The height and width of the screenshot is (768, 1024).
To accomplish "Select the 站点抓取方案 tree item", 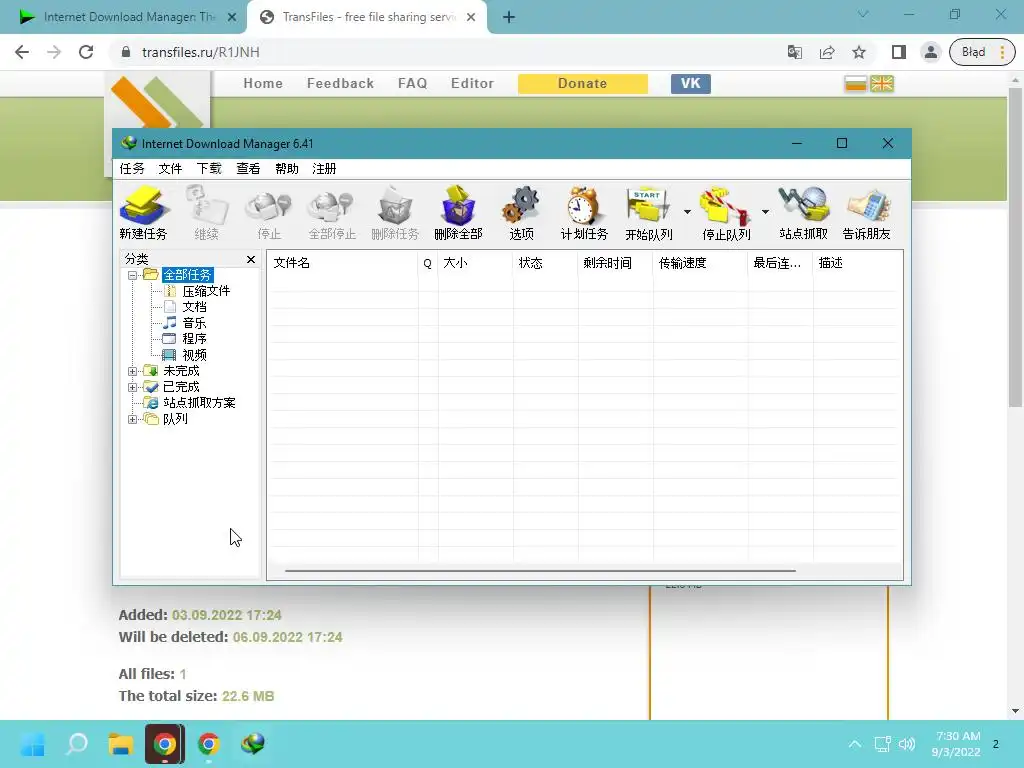I will click(x=199, y=403).
